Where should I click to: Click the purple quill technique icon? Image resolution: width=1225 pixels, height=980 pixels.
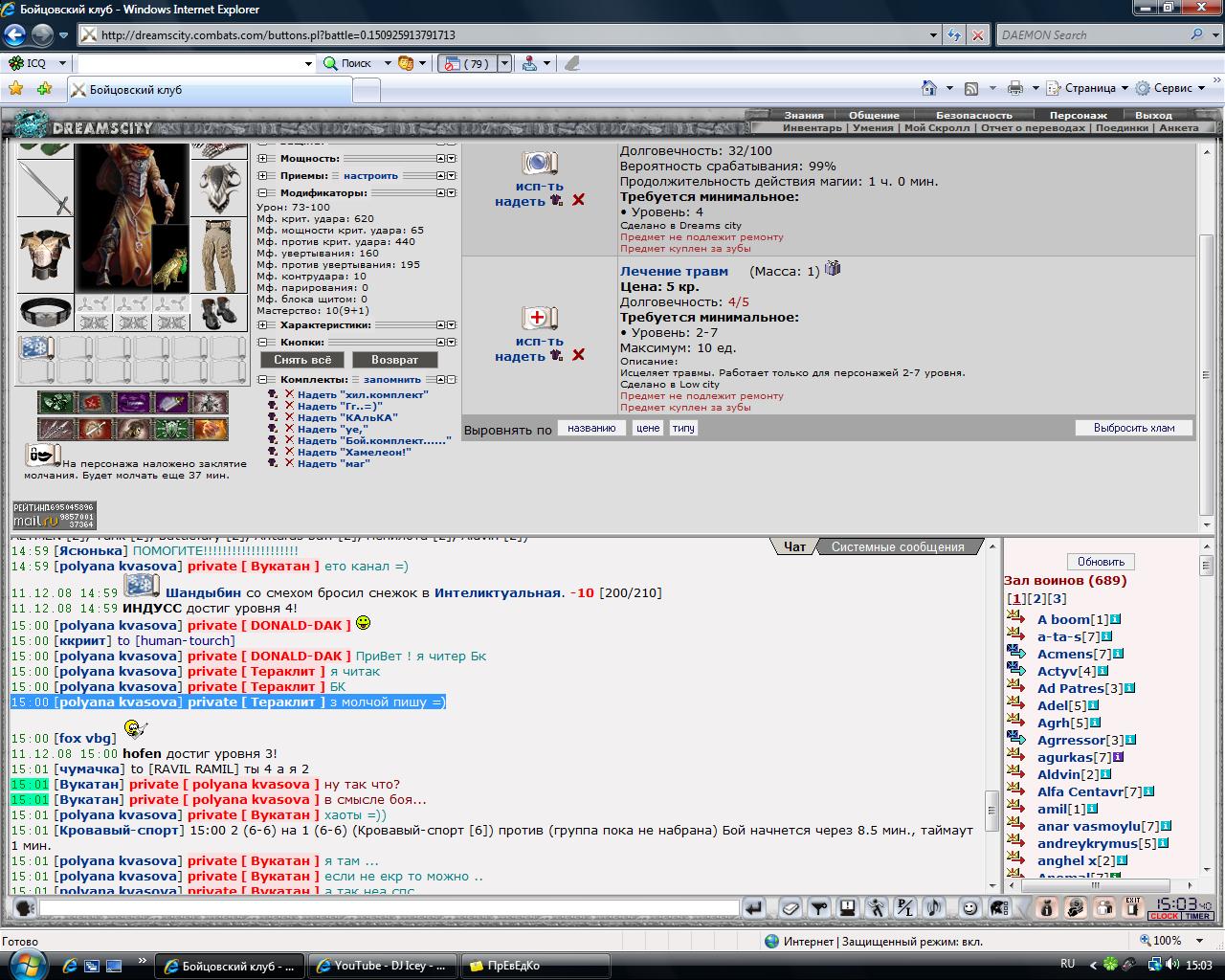171,402
